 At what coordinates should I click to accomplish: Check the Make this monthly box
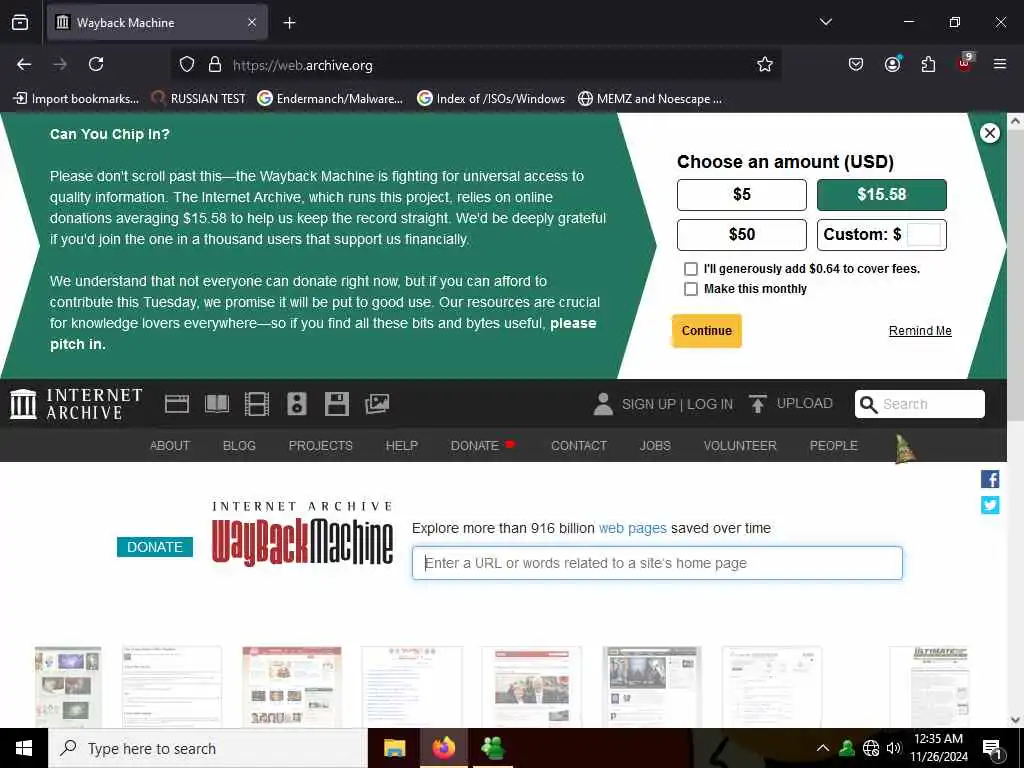tap(690, 289)
